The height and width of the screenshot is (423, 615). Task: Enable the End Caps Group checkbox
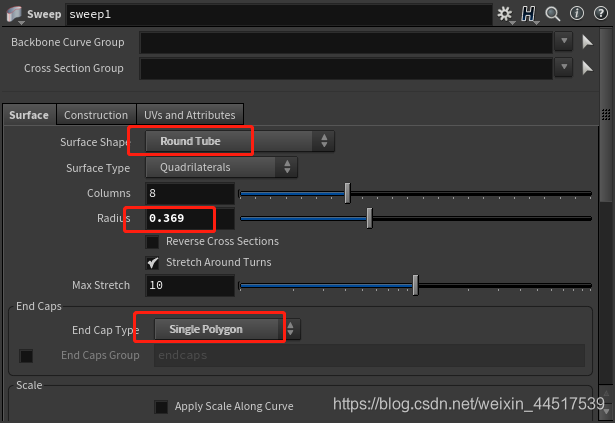[26, 356]
